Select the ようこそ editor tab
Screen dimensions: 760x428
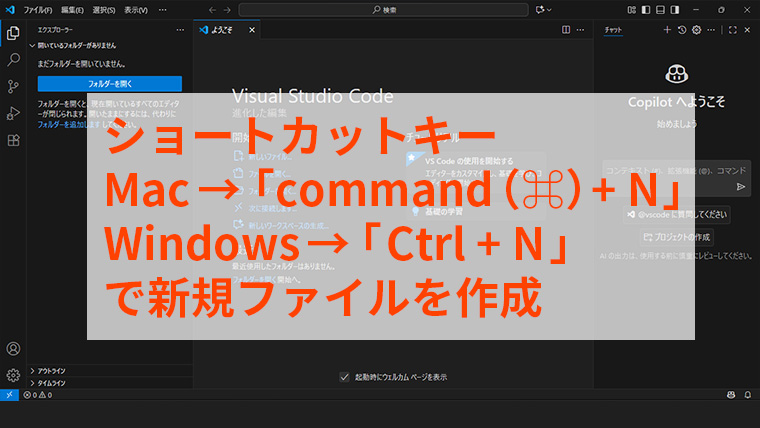click(x=219, y=30)
